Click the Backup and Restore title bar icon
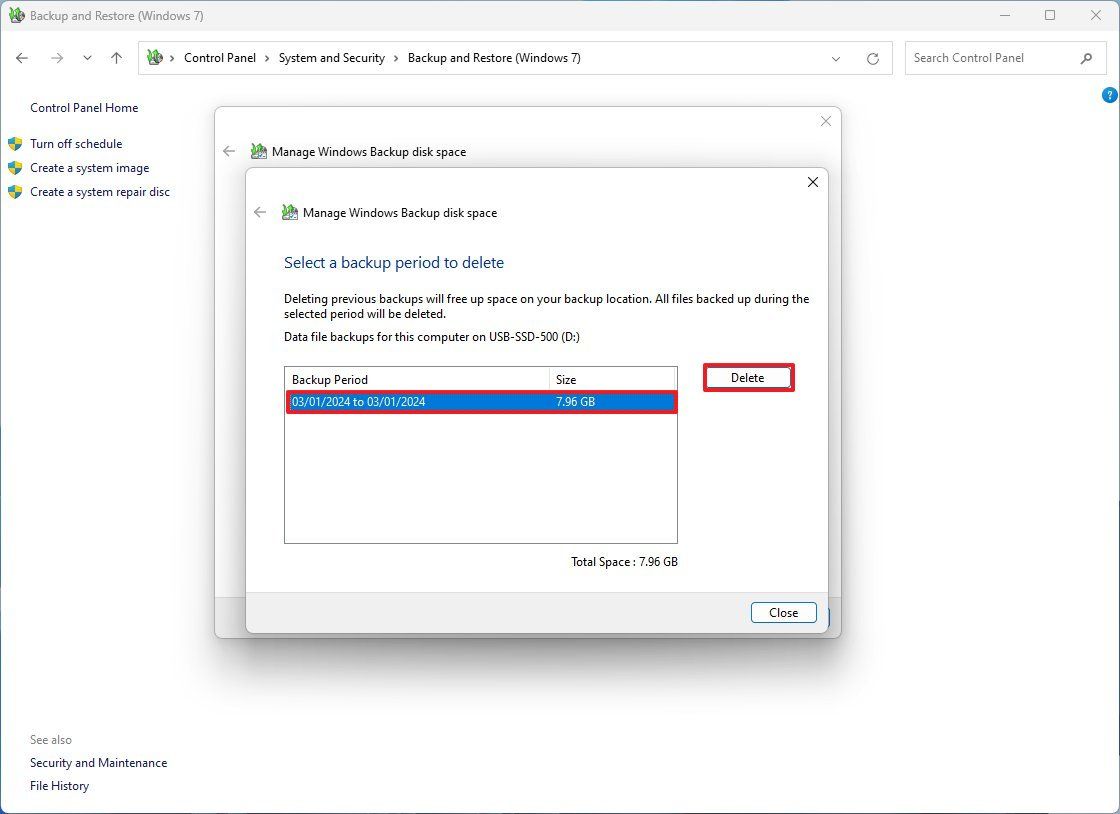 click(16, 15)
